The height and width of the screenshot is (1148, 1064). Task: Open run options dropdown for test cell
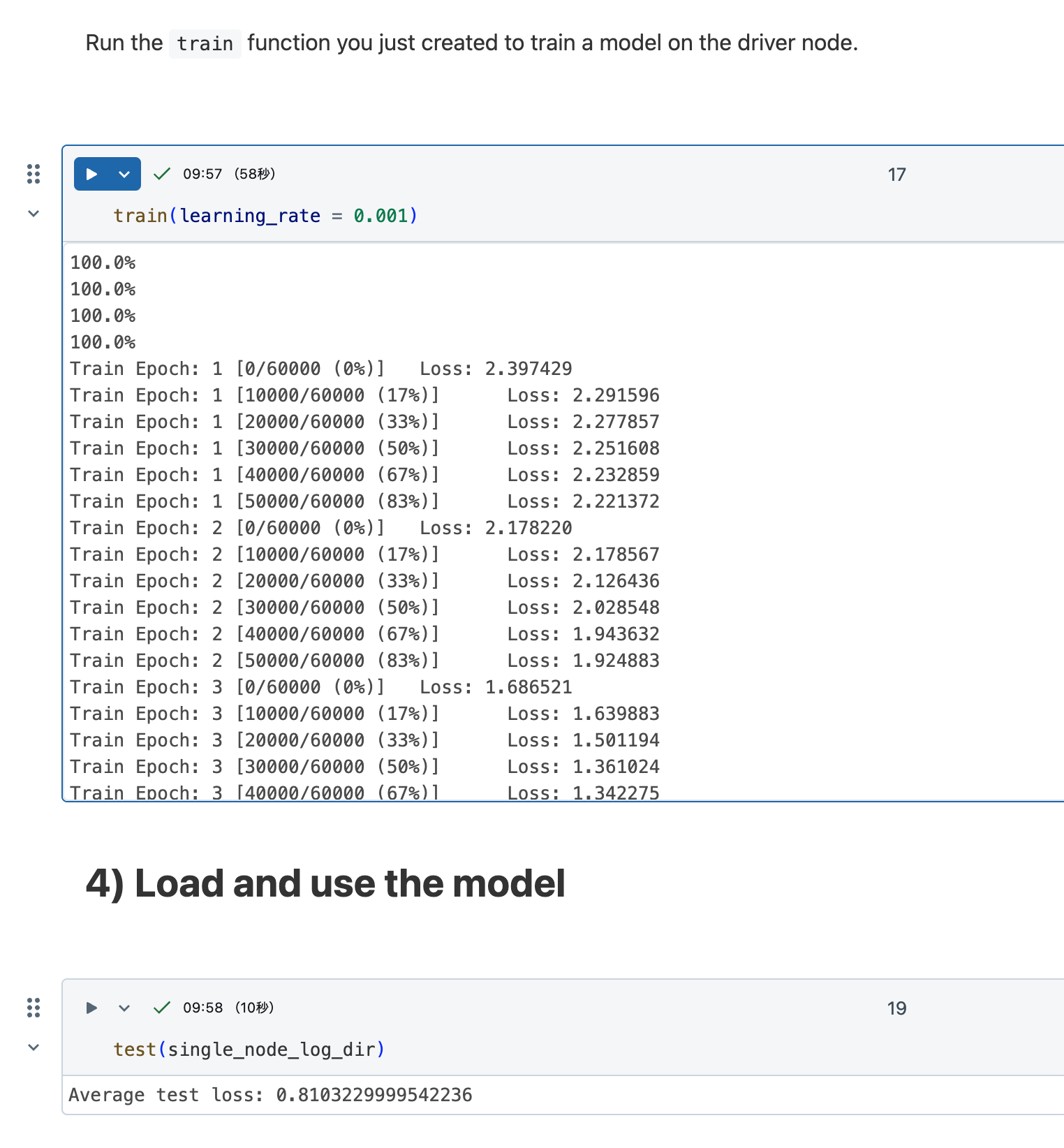point(124,1008)
